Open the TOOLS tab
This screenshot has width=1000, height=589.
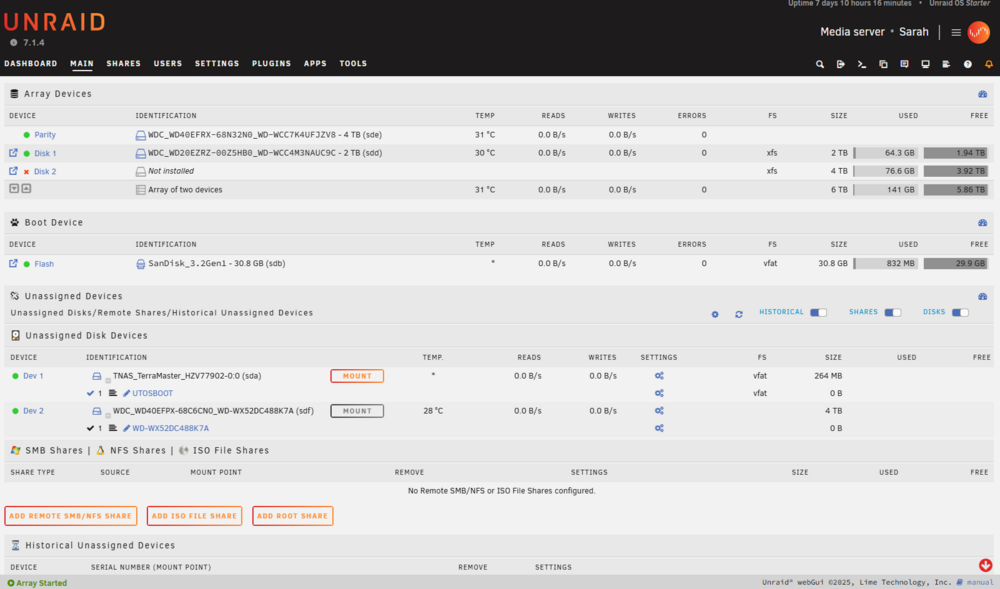pyautogui.click(x=353, y=64)
